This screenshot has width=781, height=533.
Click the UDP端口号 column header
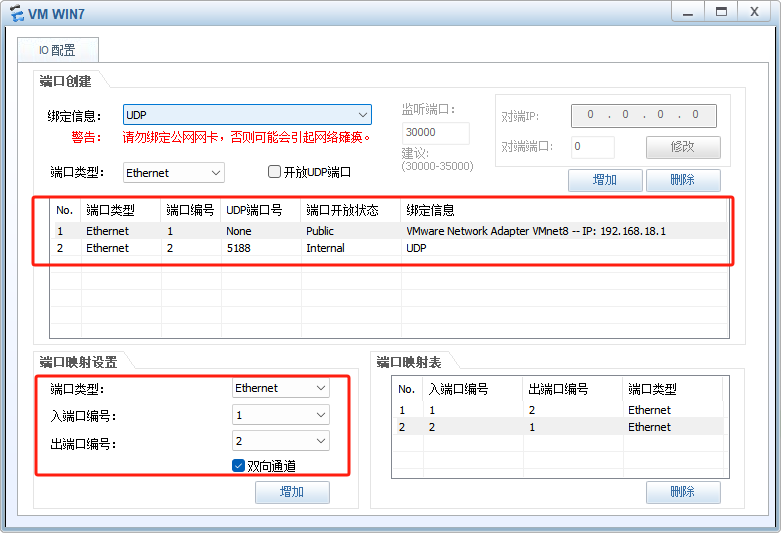point(261,210)
